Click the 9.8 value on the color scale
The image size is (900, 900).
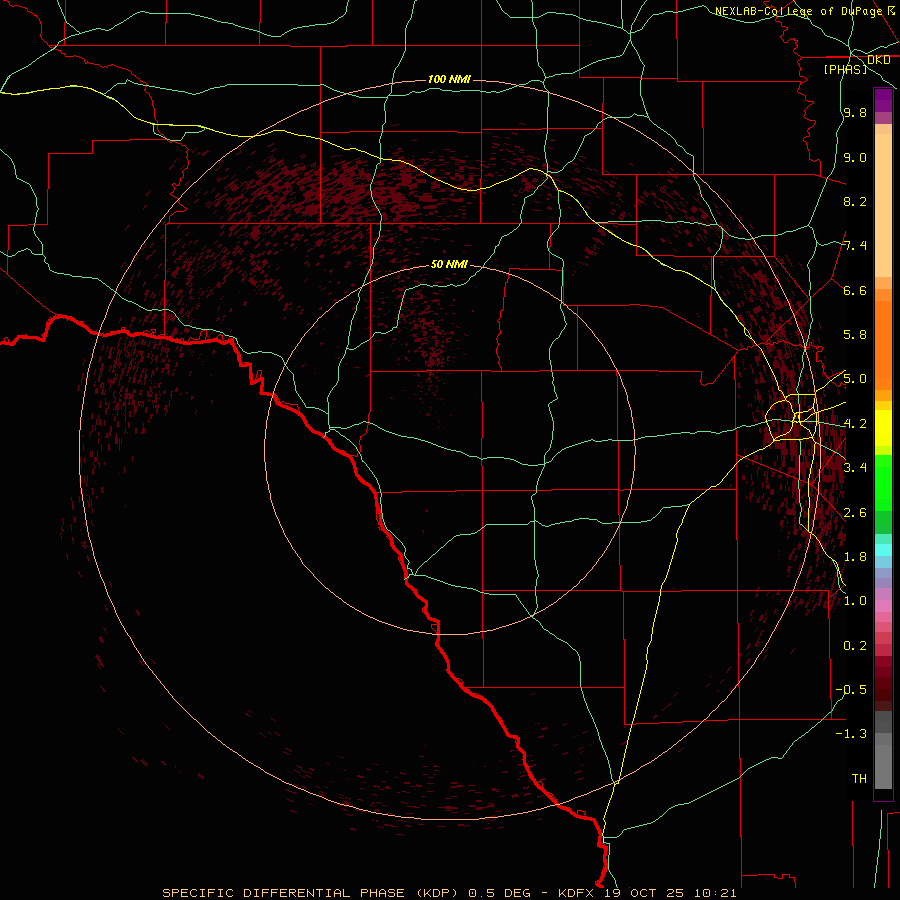coord(855,113)
